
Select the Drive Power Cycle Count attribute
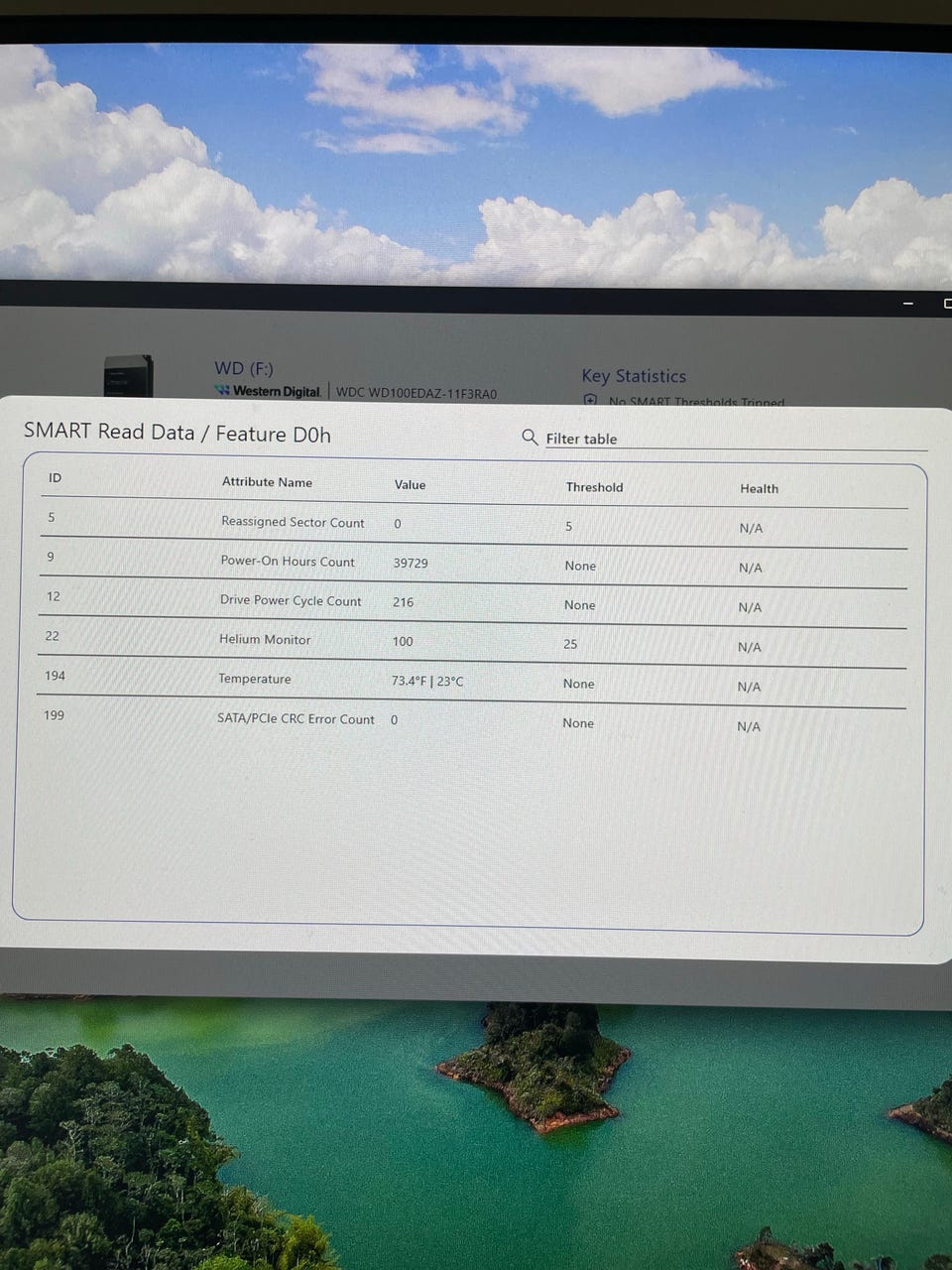[291, 600]
